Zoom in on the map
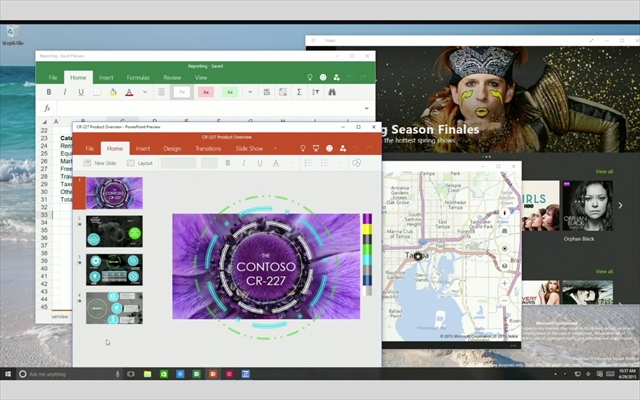The height and width of the screenshot is (400, 640). pos(504,283)
